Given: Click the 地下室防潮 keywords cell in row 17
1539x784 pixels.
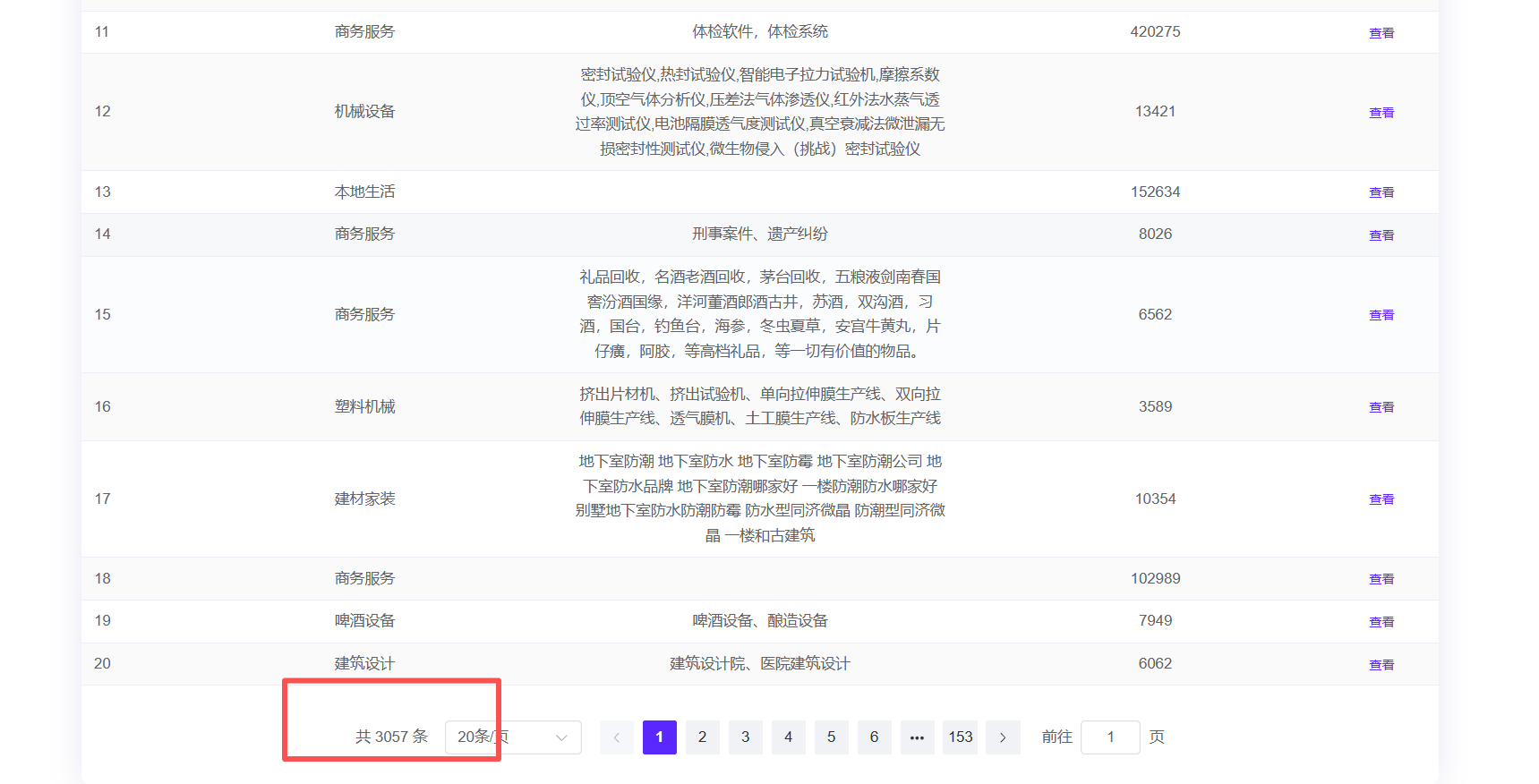Looking at the screenshot, I should 760,499.
